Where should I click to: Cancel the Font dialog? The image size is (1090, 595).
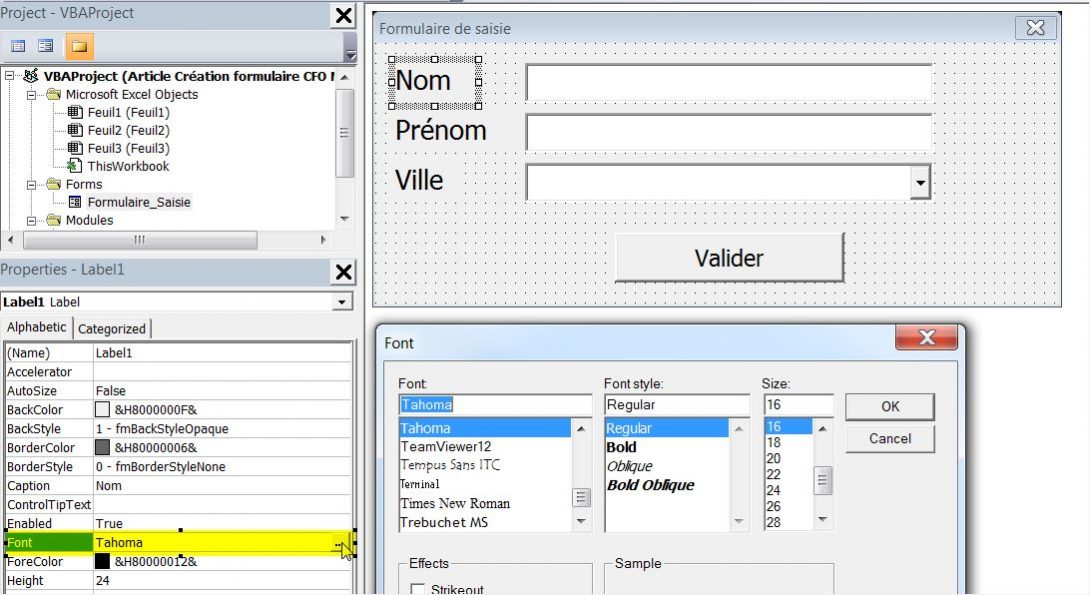(888, 439)
